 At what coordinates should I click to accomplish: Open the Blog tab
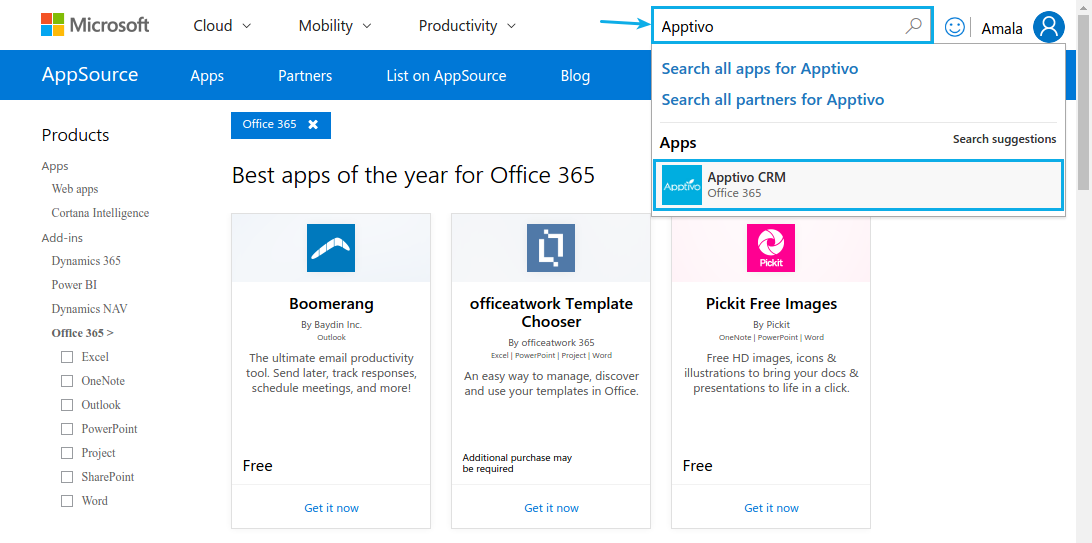(575, 76)
